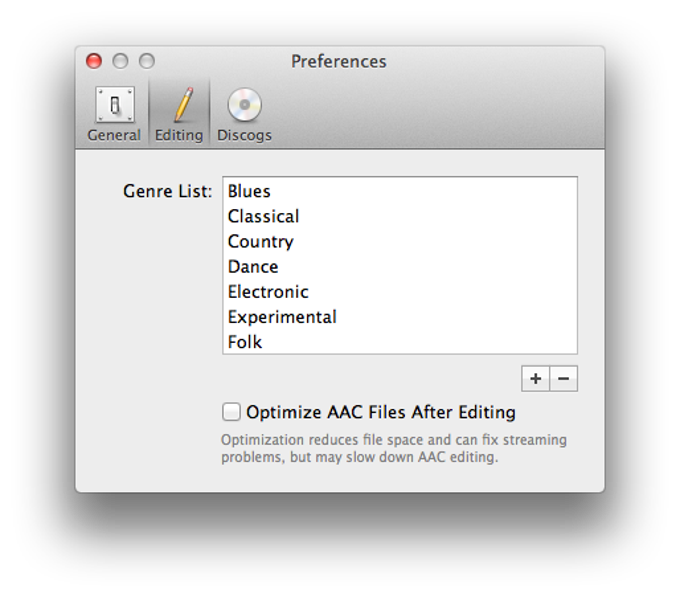Click the Optimize AAC Files After Editing label
680x597 pixels.
point(381,412)
